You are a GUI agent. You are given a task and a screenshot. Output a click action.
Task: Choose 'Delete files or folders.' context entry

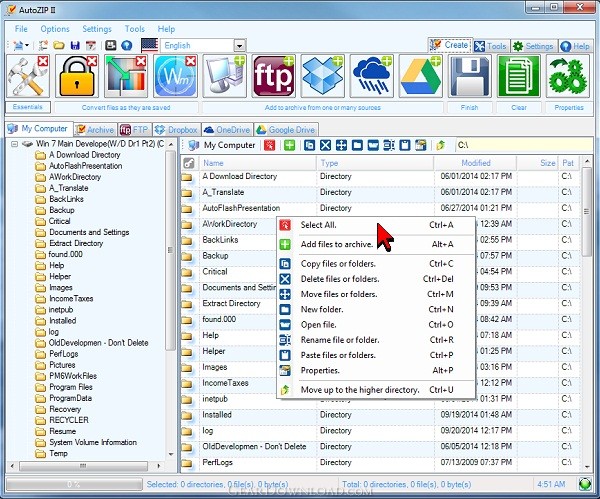[x=376, y=279]
